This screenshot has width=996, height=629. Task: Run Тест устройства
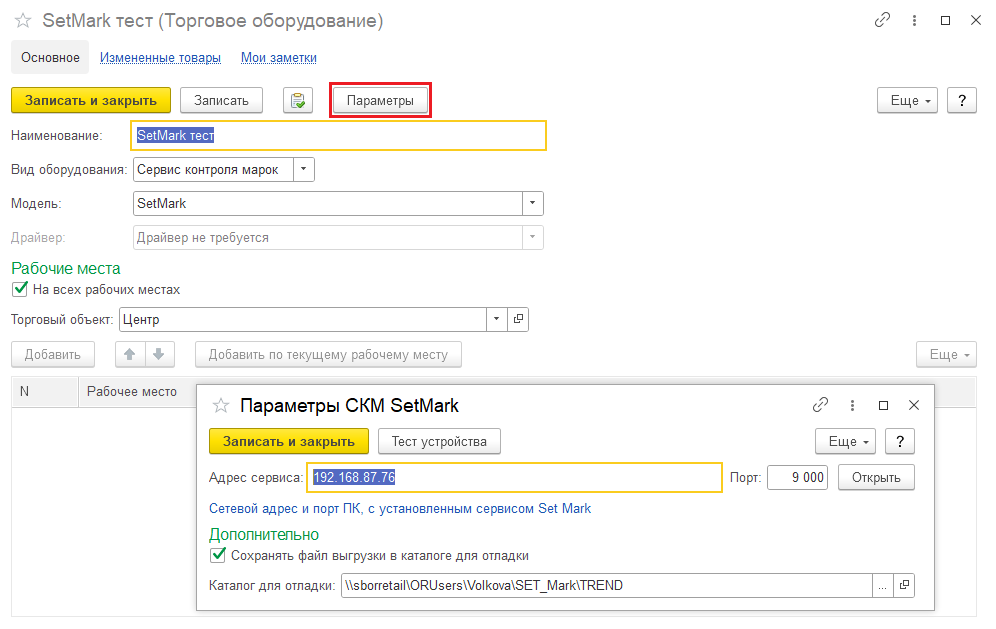[439, 441]
